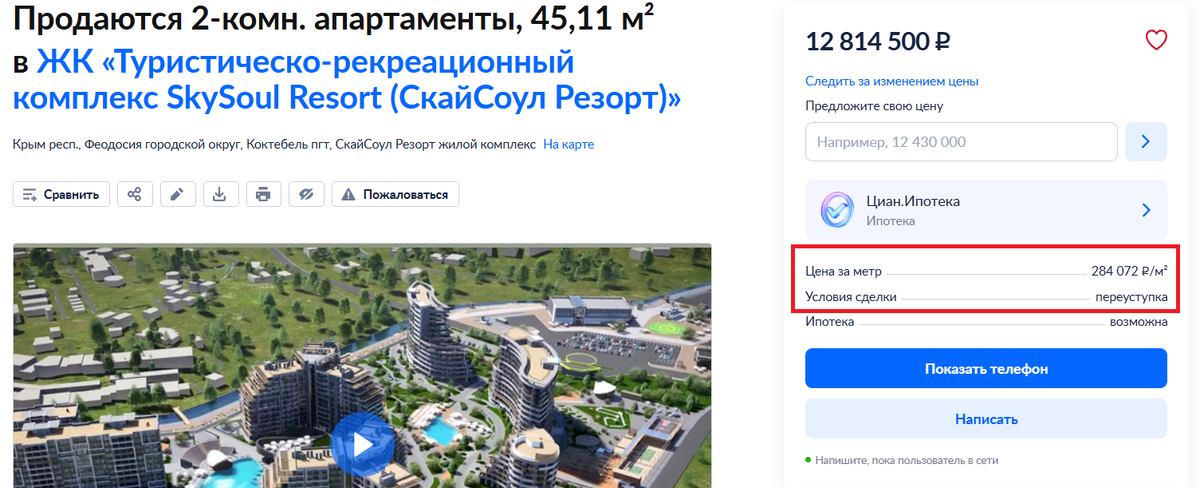The height and width of the screenshot is (488, 1200).
Task: Submit offered price with arrow button
Action: [1146, 142]
